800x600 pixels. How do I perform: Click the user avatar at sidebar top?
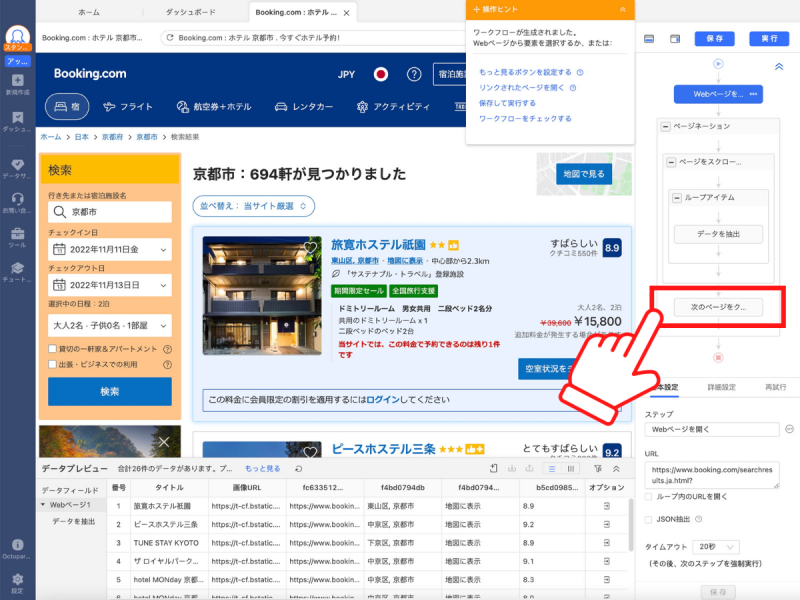pyautogui.click(x=17, y=37)
